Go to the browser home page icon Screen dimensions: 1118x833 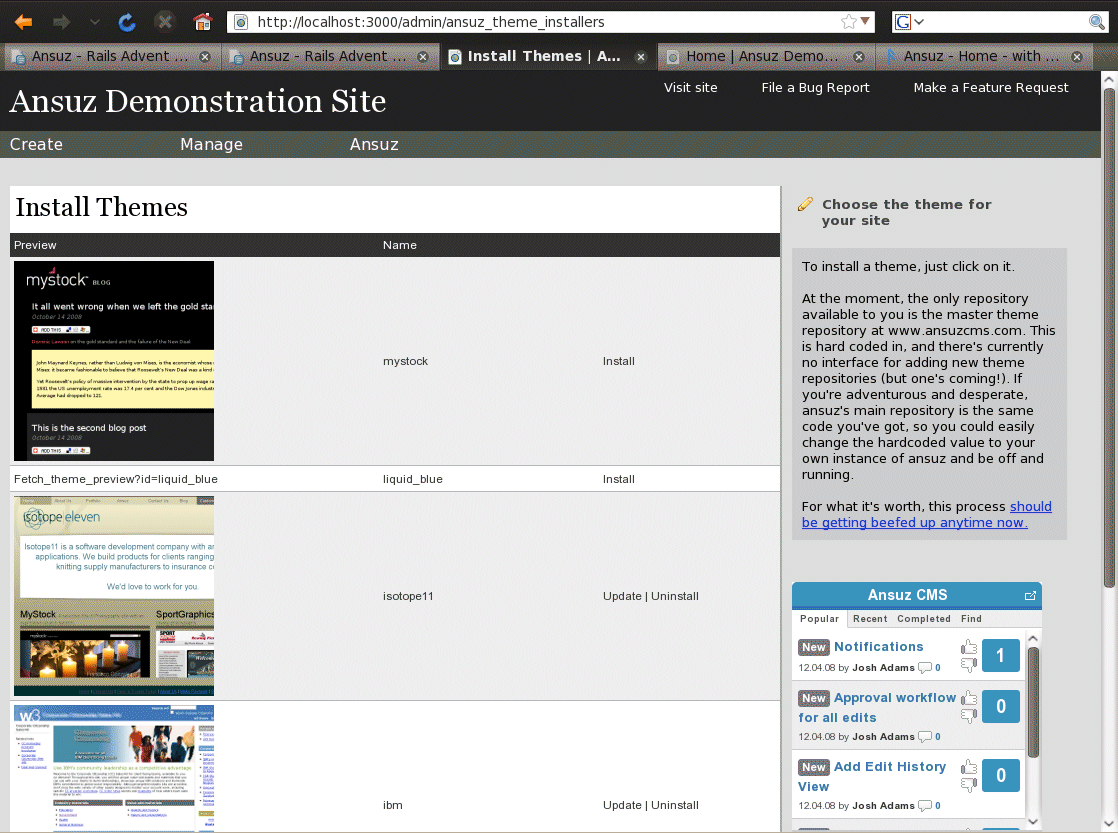[203, 22]
